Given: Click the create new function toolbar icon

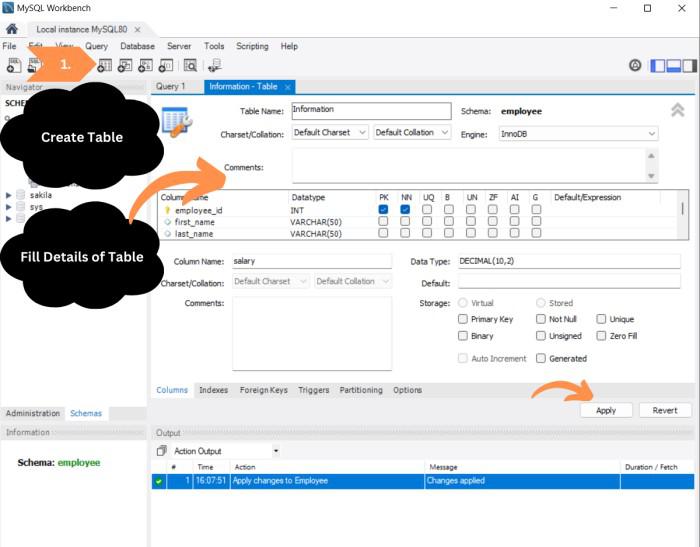Looking at the screenshot, I should coord(166,65).
